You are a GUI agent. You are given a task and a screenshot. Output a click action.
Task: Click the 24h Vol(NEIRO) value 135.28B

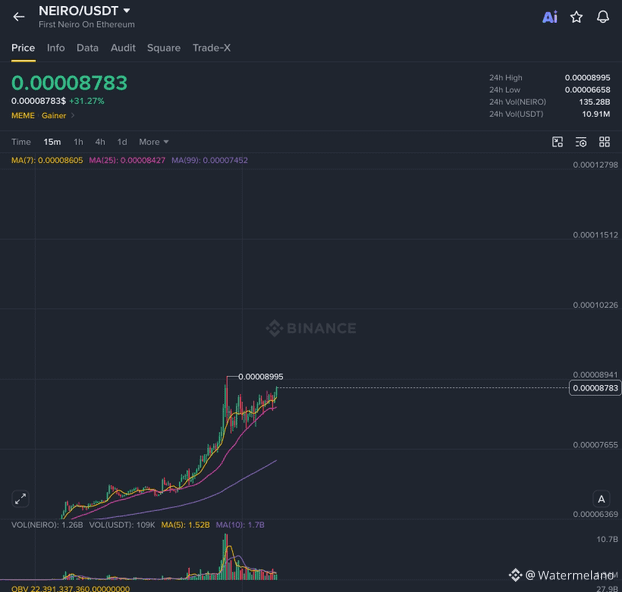(594, 102)
